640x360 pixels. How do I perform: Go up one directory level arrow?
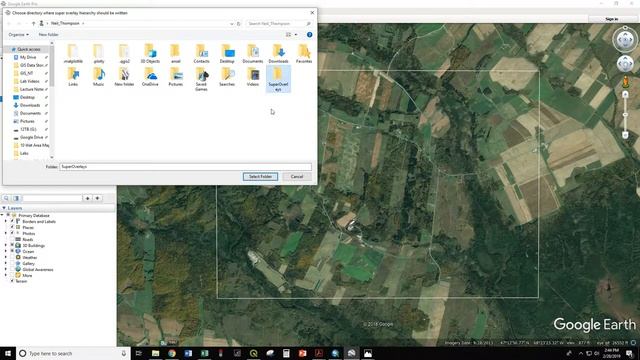pyautogui.click(x=33, y=23)
